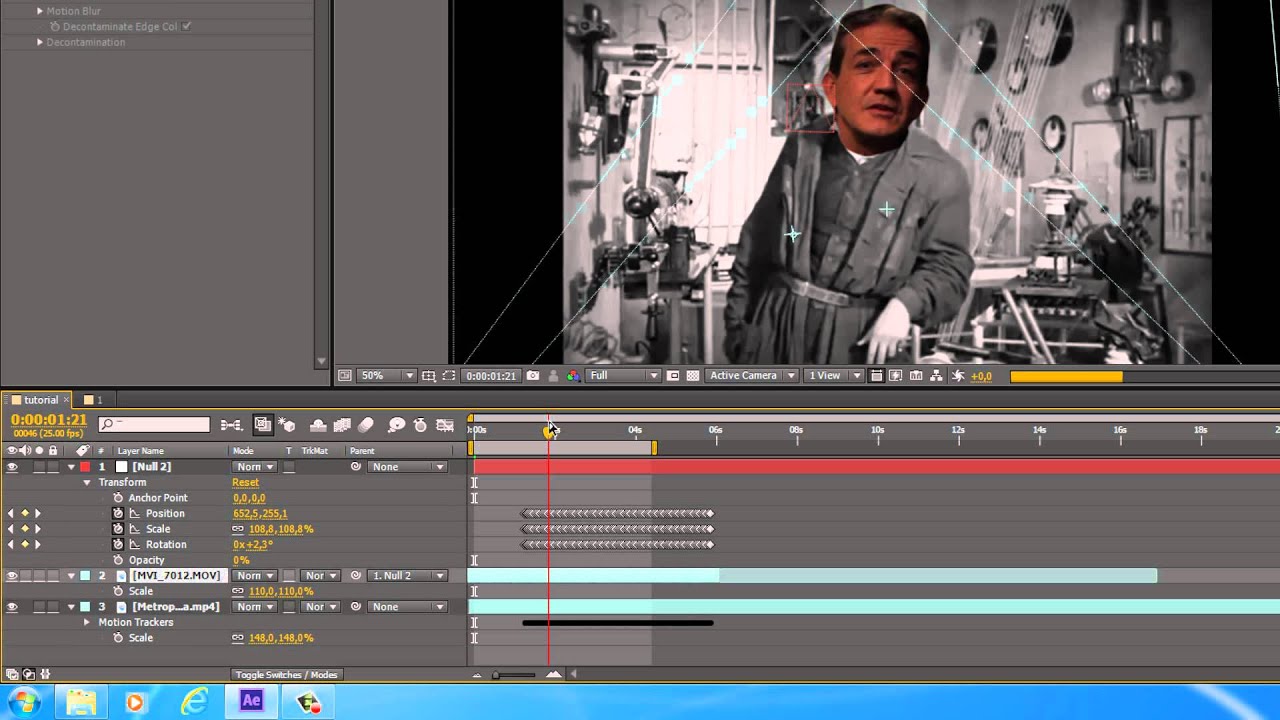The width and height of the screenshot is (1280, 720).
Task: Click the Opacity stopwatch icon
Action: click(x=118, y=560)
